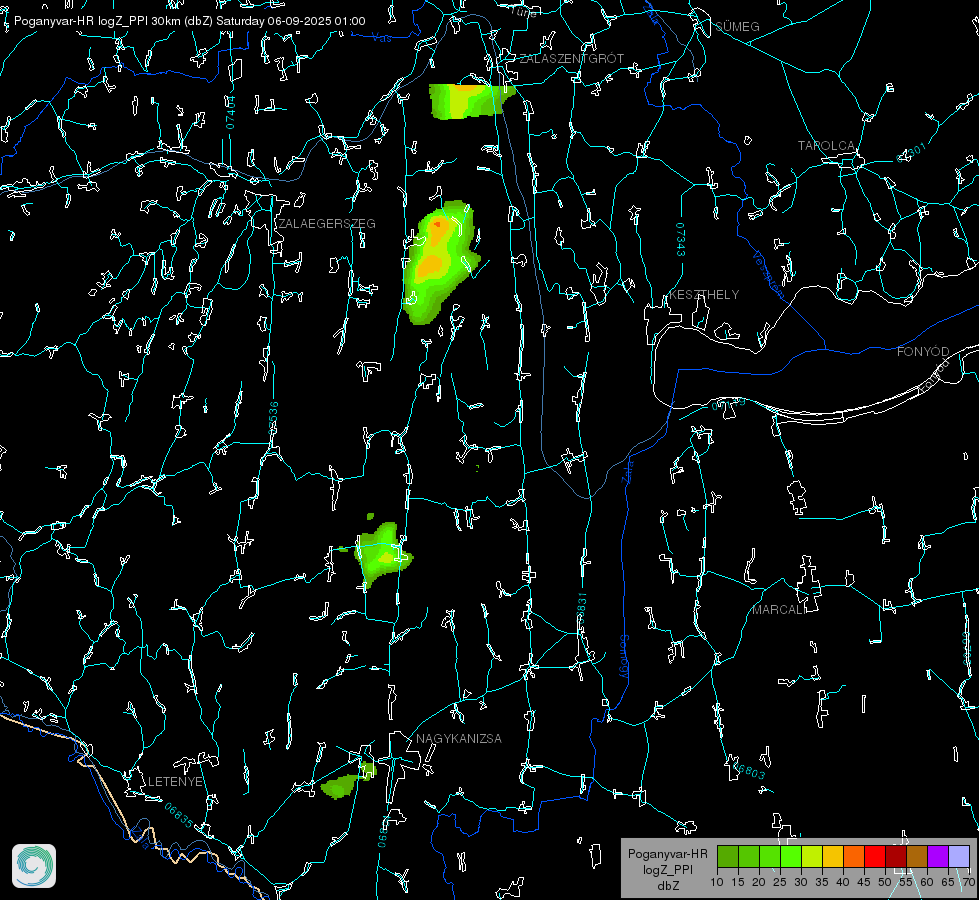Click the legend scale value 10
Viewport: 979px width, 900px height.
[717, 882]
